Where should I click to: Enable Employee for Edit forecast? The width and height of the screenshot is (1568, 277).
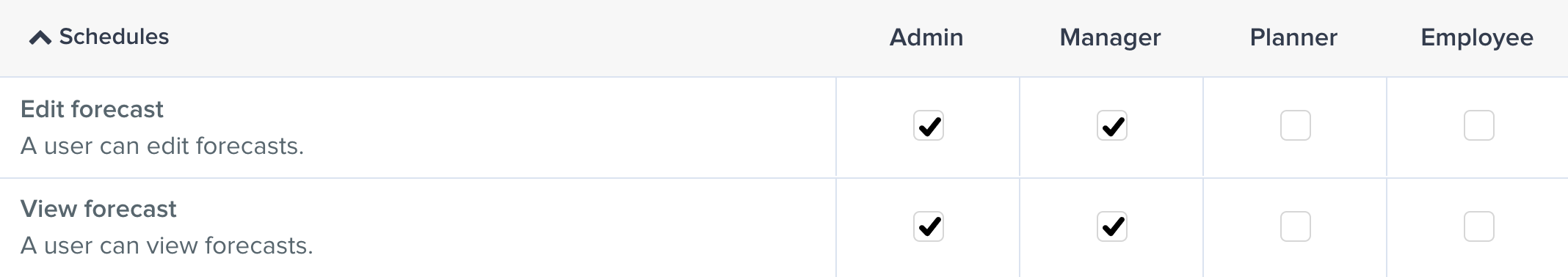click(x=1478, y=125)
